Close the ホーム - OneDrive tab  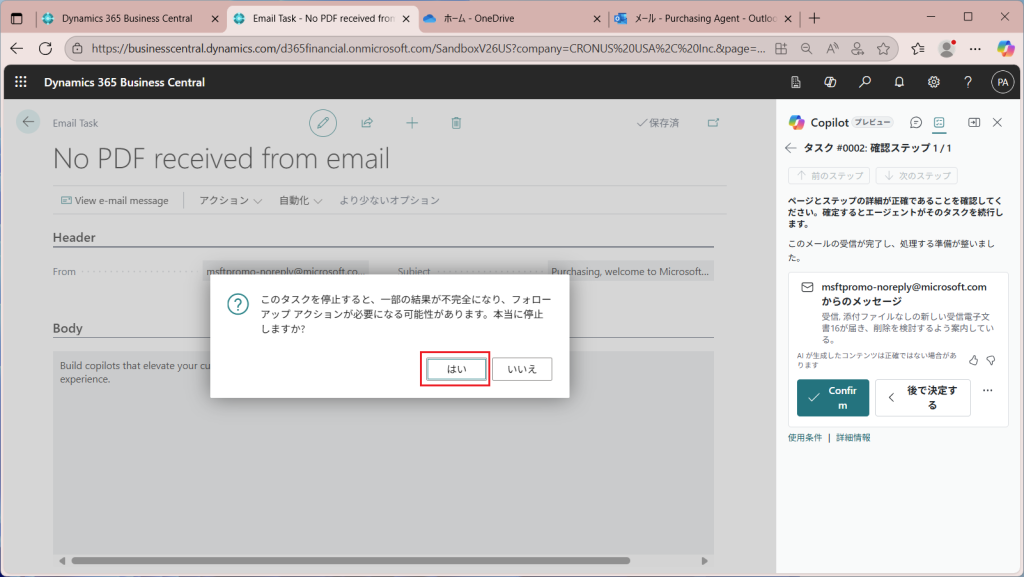coord(596,19)
